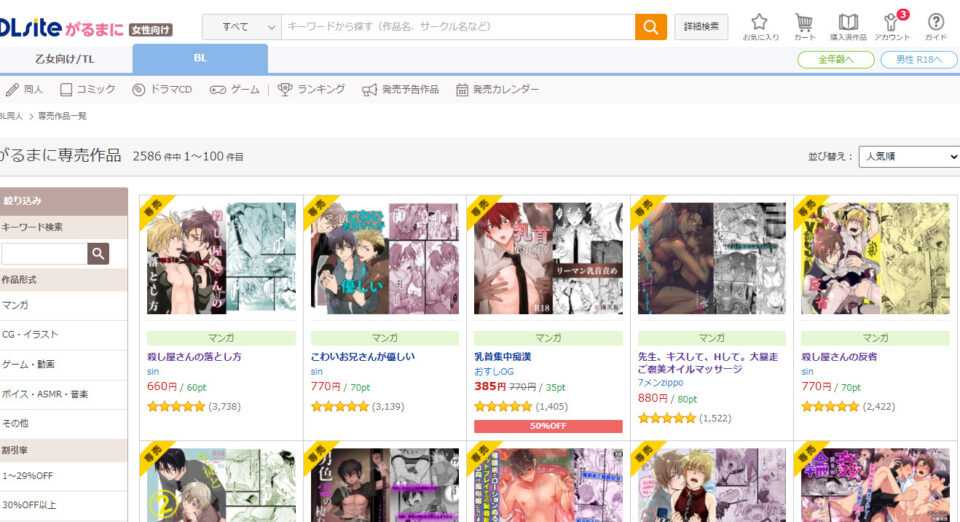The width and height of the screenshot is (960, 522).
Task: Switch to the 乙女向け/TL tab
Action: tap(65, 59)
